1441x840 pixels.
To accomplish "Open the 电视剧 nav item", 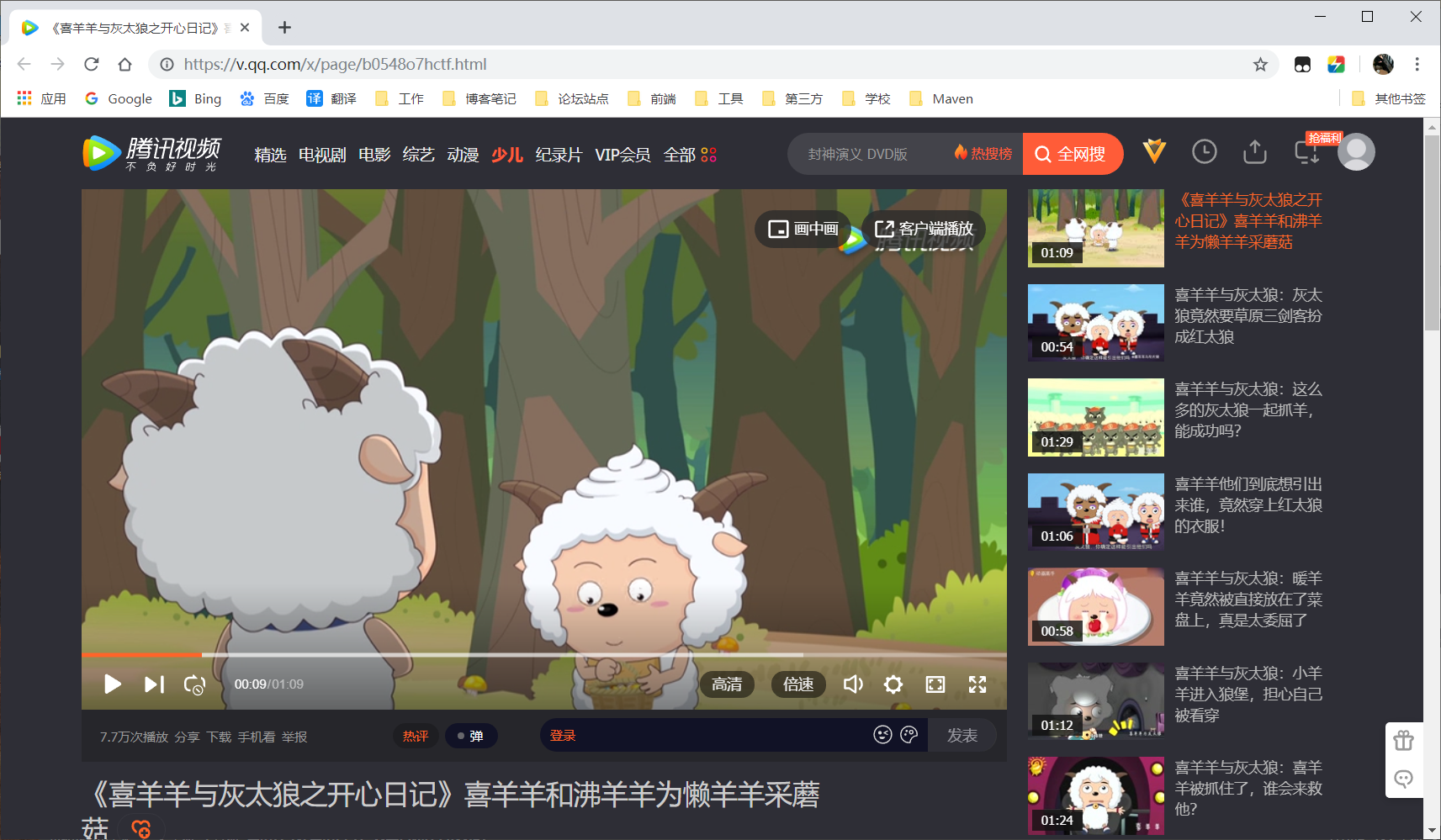I will pos(322,155).
